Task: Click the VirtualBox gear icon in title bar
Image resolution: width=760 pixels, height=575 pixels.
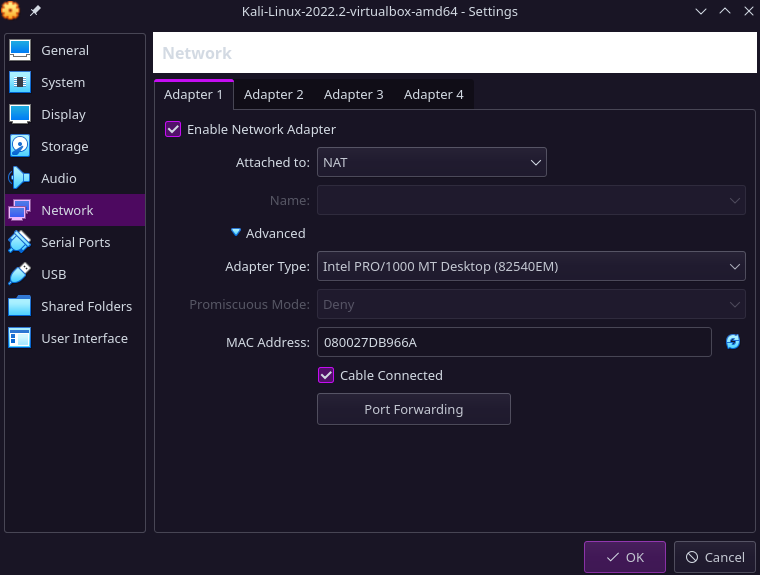Action: point(10,11)
